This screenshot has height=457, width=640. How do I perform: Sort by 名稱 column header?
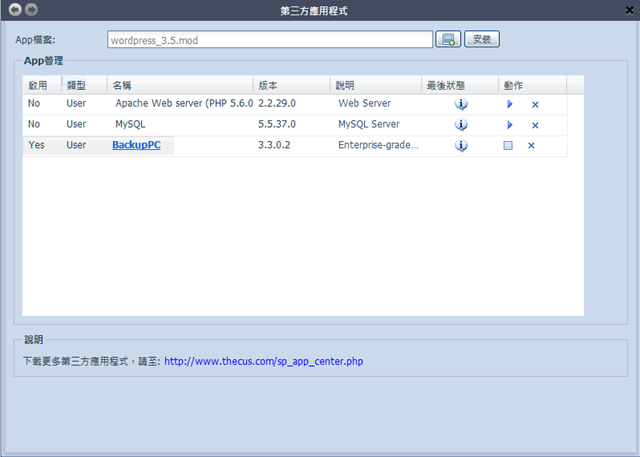[180, 85]
